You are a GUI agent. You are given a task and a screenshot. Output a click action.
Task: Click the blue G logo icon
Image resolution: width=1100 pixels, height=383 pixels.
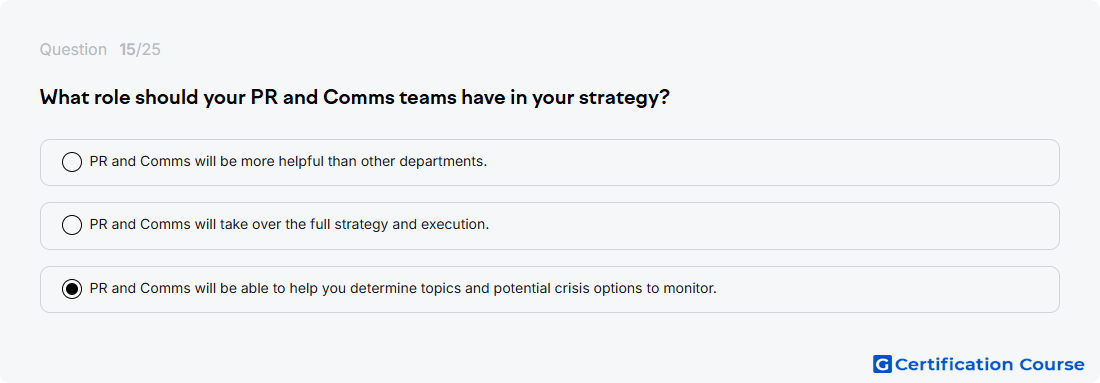pos(882,364)
